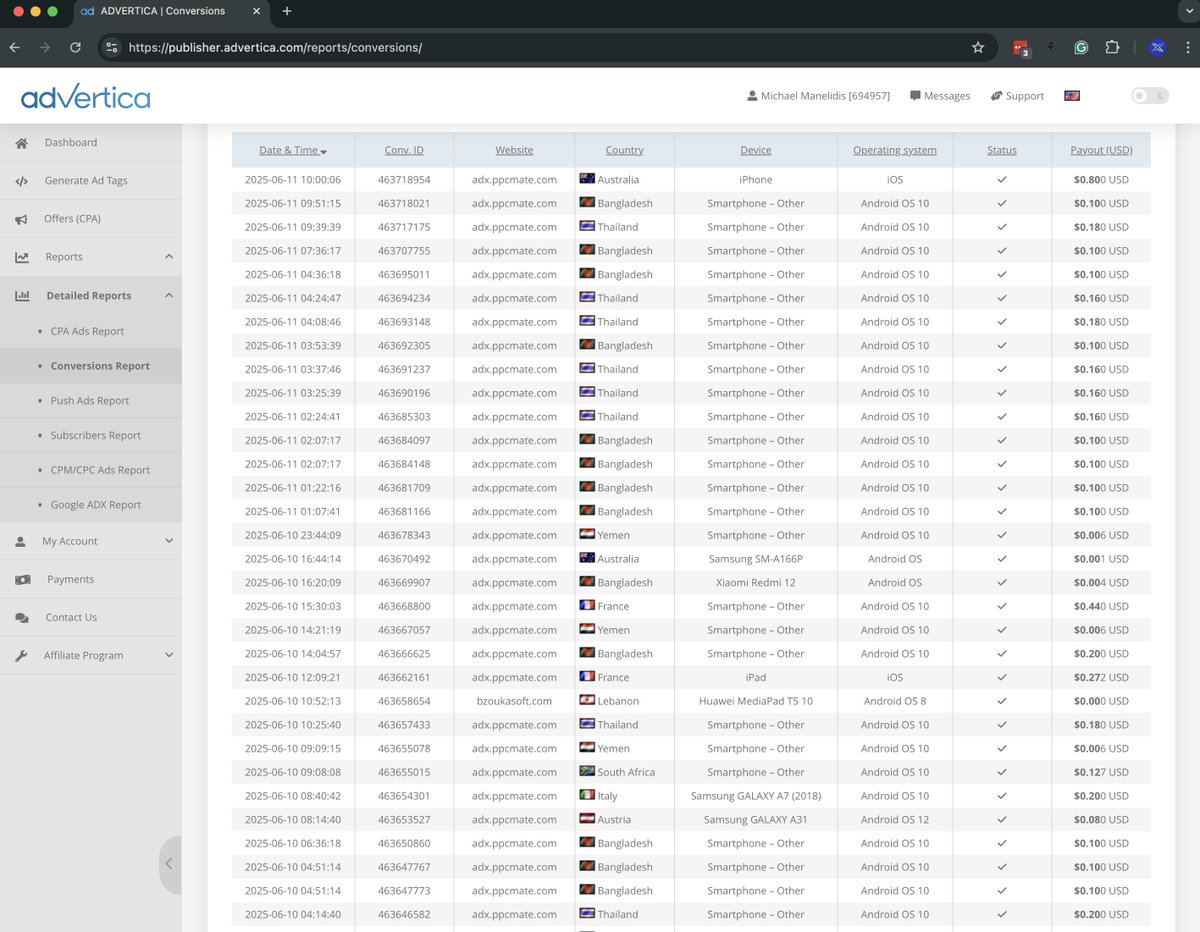Screen dimensions: 1200x932
Task: Click the user profile icon by Michael Manelidis
Action: (x=752, y=96)
